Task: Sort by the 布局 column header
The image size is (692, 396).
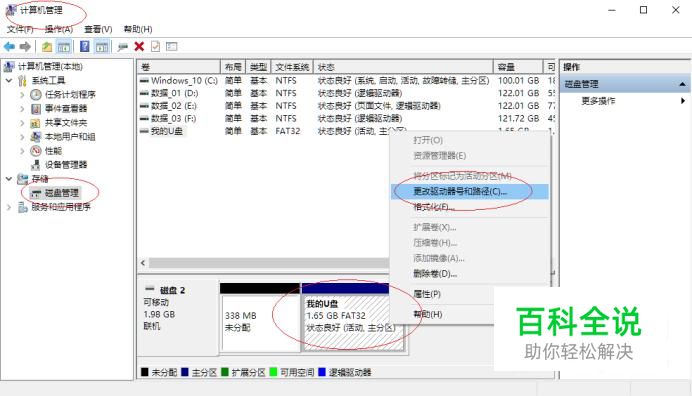Action: [x=233, y=67]
